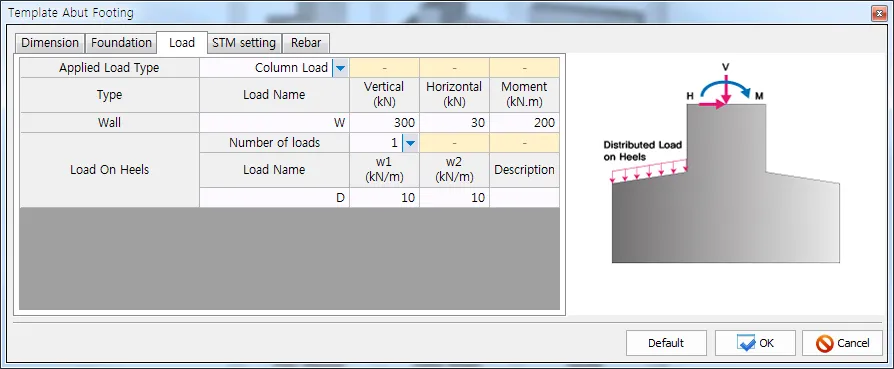Click the empty Description cell for load D

(525, 198)
